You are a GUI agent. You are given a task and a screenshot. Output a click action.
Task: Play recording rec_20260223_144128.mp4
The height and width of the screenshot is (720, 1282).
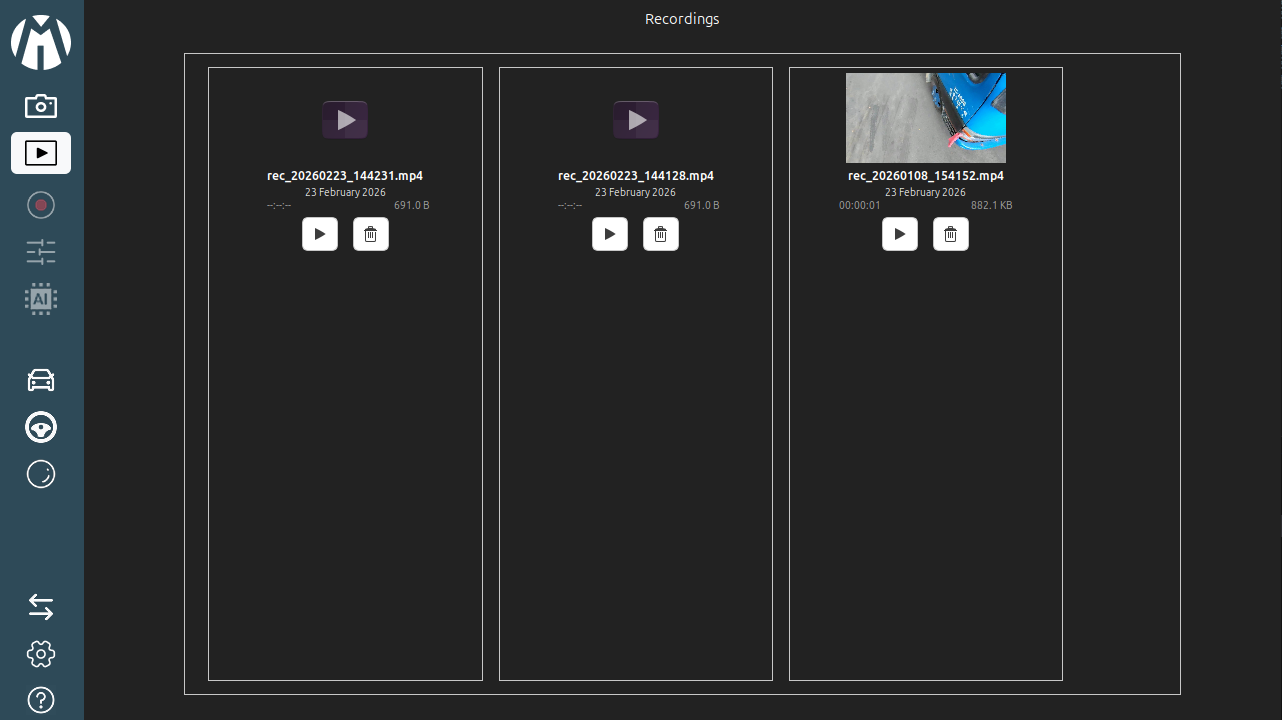coord(610,234)
